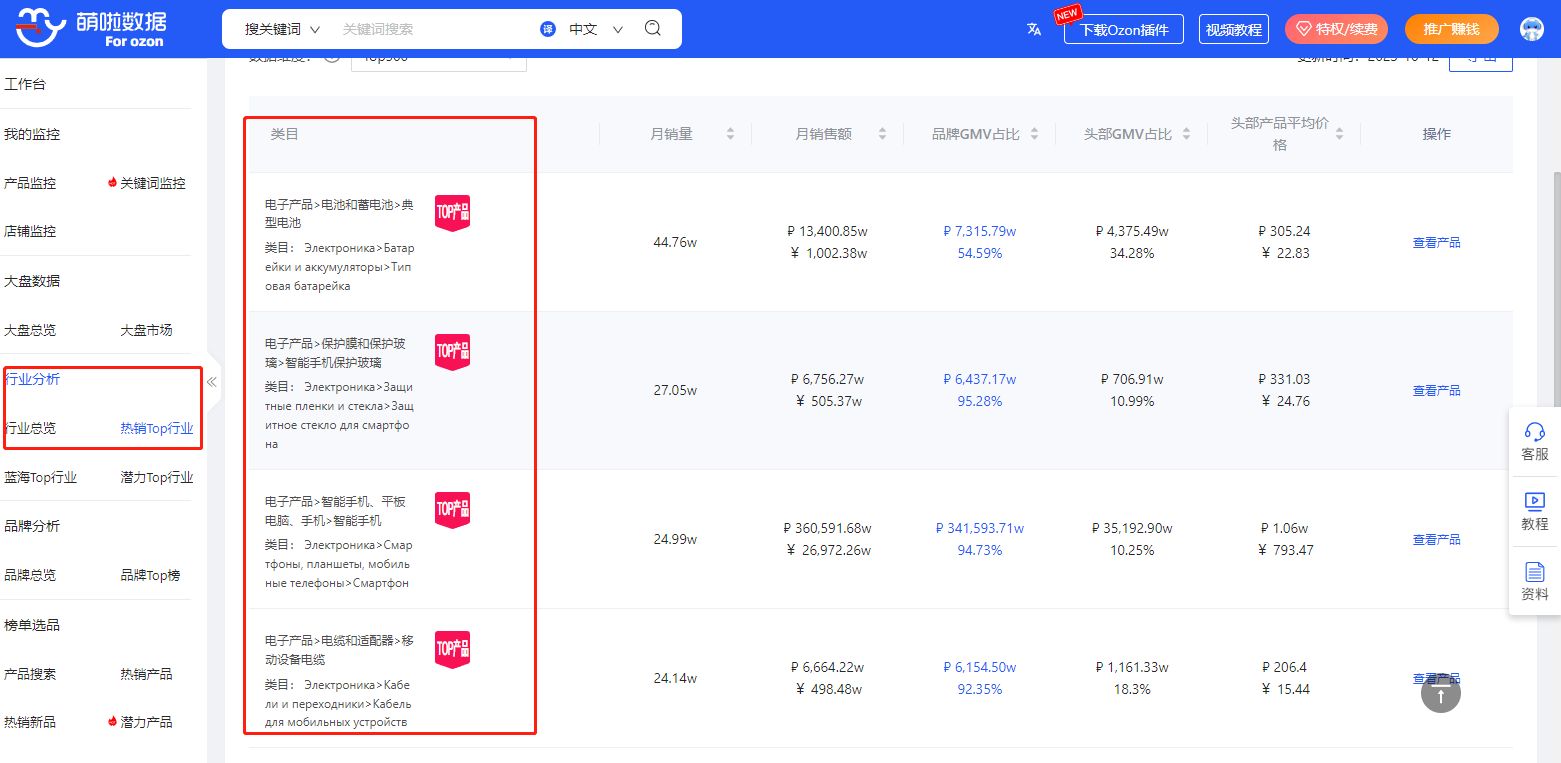Screen dimensions: 1561x763
Task: Click the scroll-to-top arrow button
Action: pos(1440,693)
